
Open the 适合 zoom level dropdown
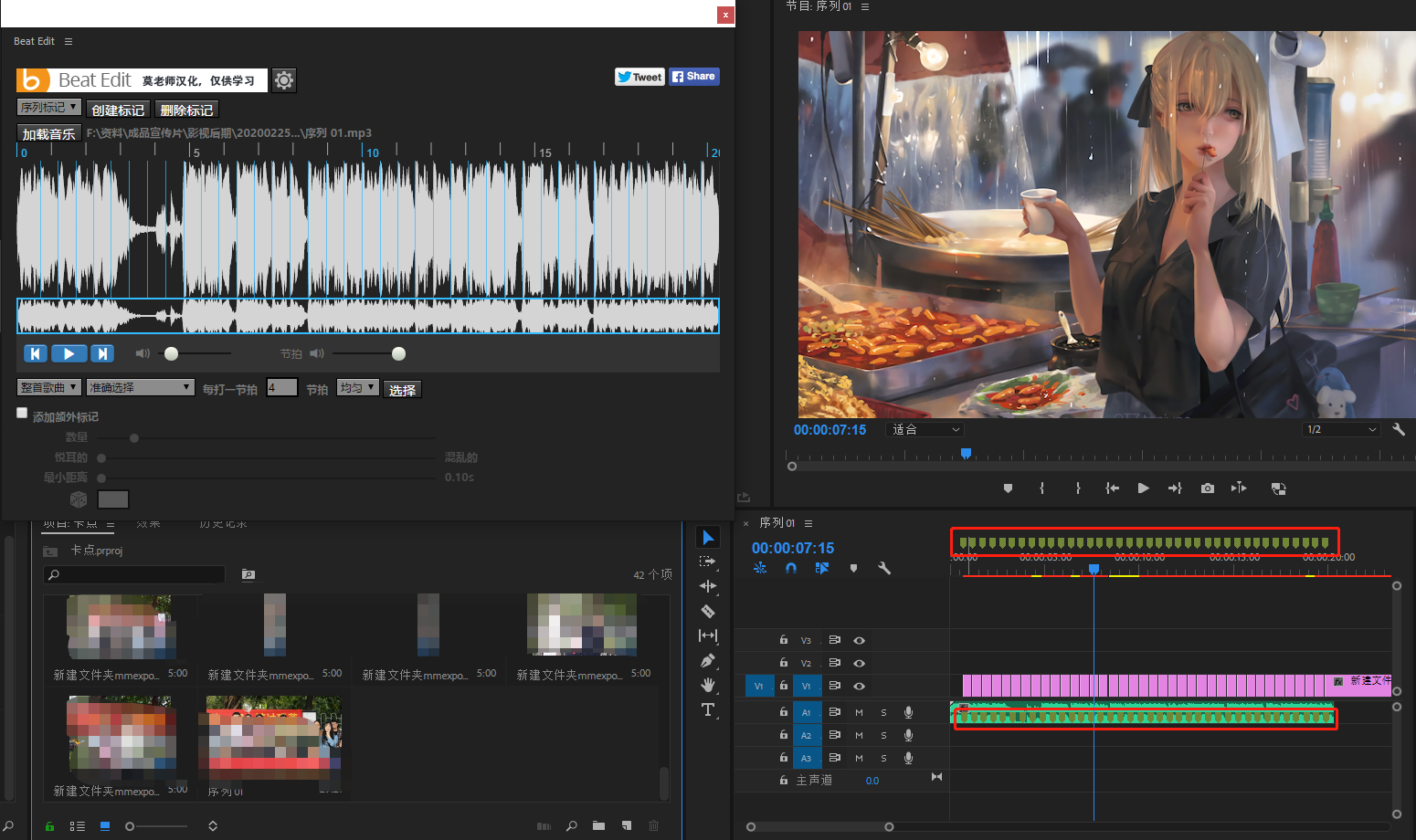point(925,429)
